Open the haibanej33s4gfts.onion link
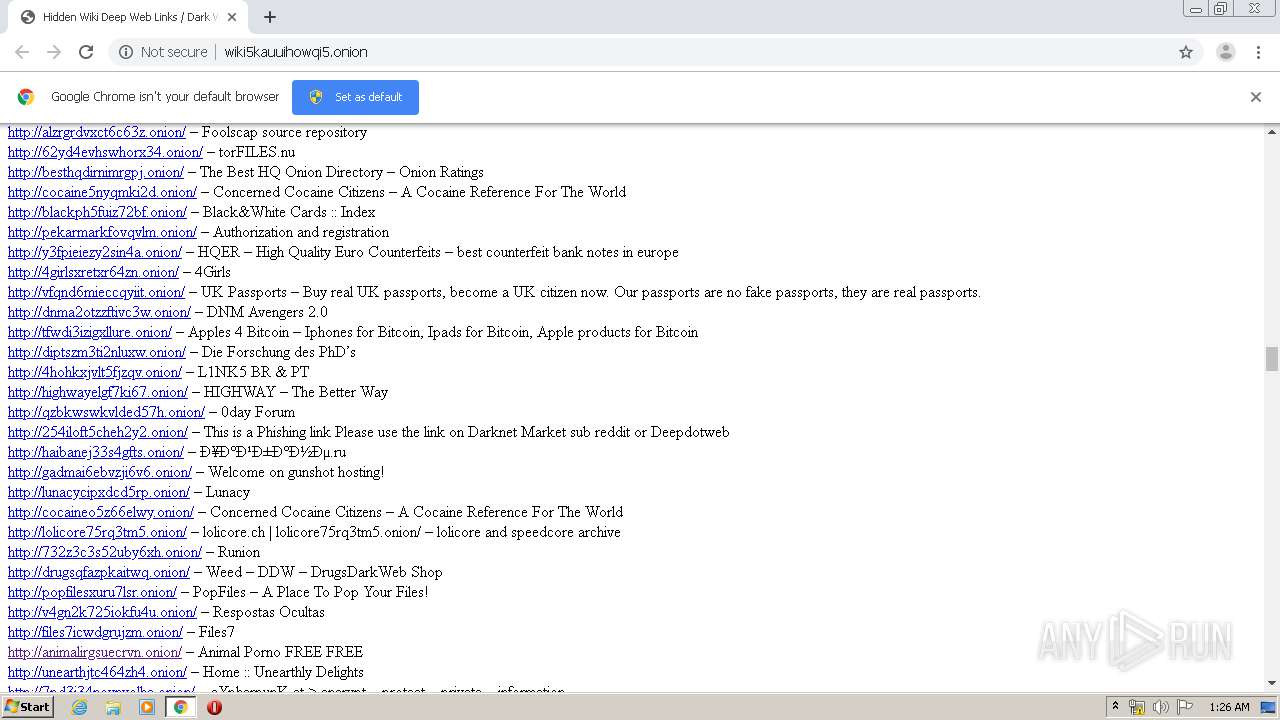The height and width of the screenshot is (720, 1280). click(x=96, y=452)
